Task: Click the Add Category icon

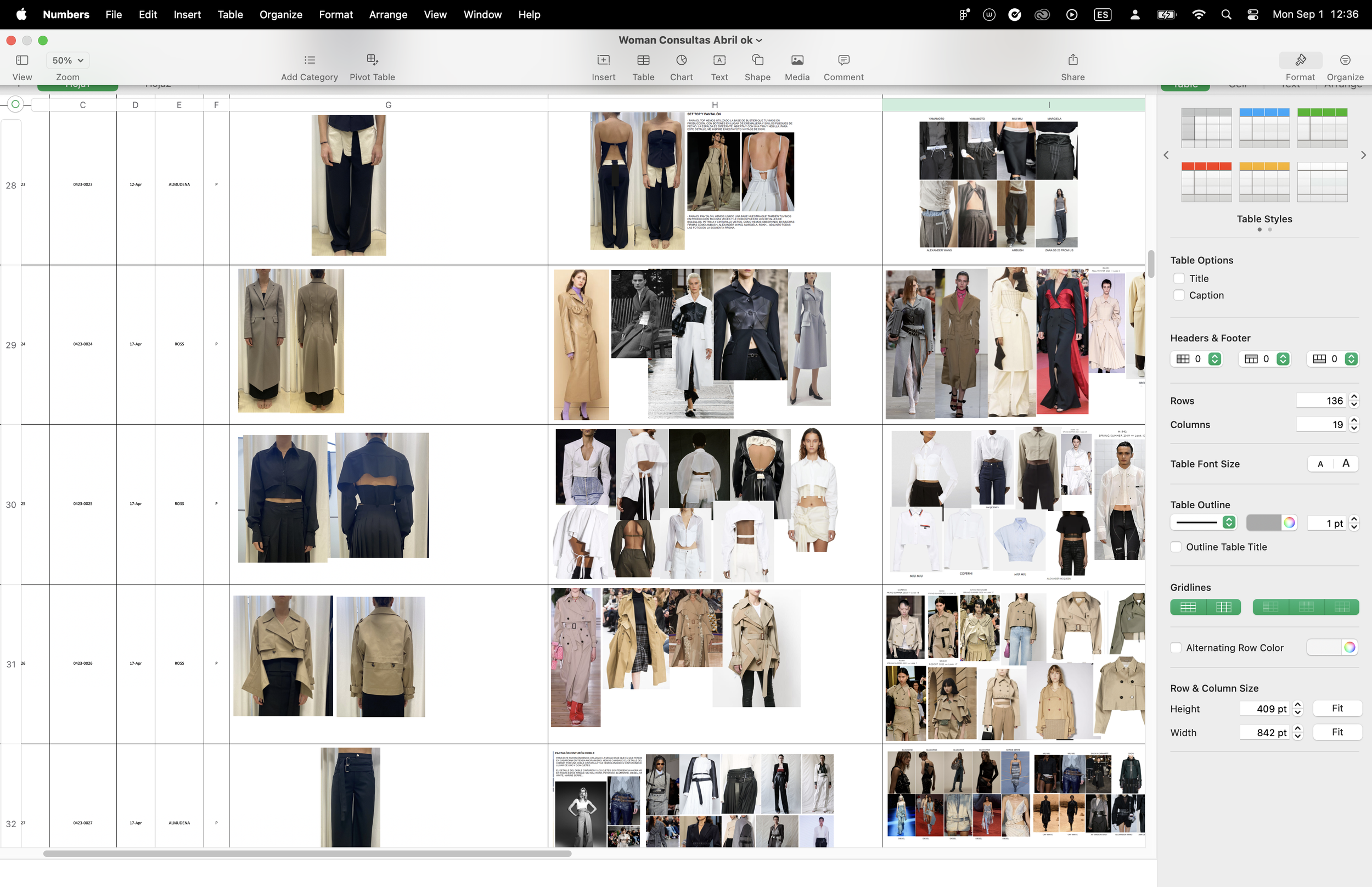Action: 309,60
